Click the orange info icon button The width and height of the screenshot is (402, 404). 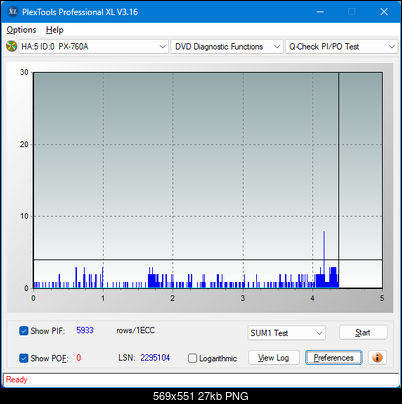(377, 358)
